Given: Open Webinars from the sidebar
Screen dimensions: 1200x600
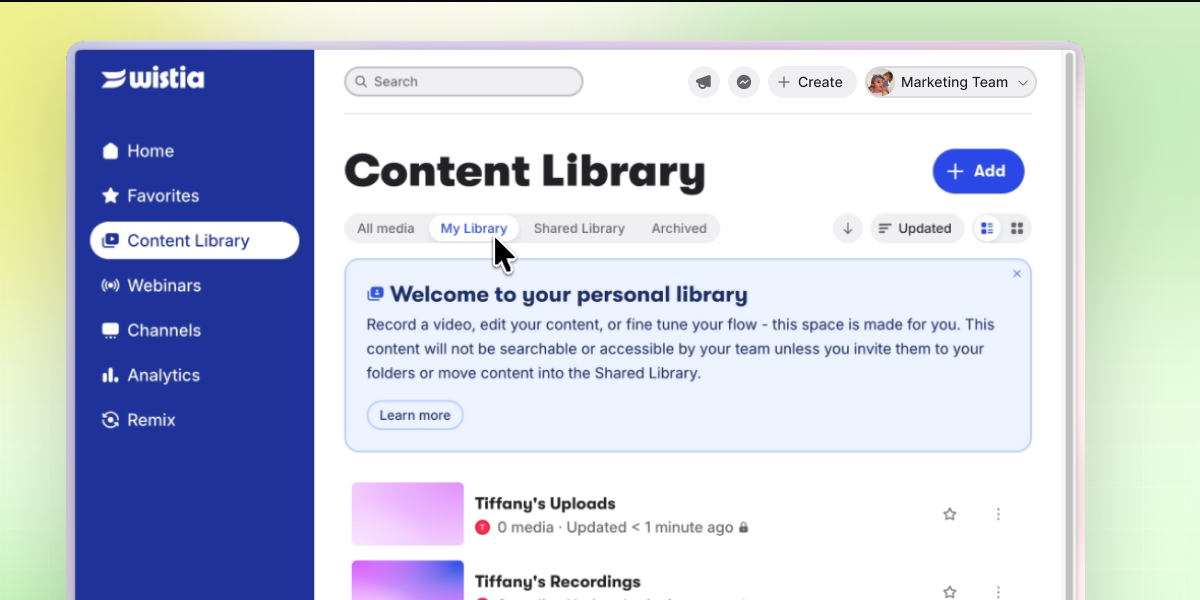Looking at the screenshot, I should 163,285.
